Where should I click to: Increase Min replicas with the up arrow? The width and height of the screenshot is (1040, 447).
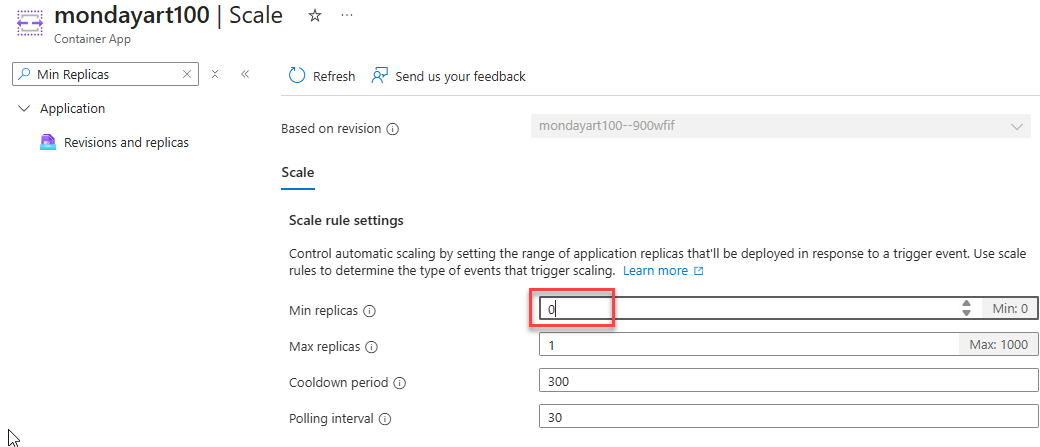[966, 304]
